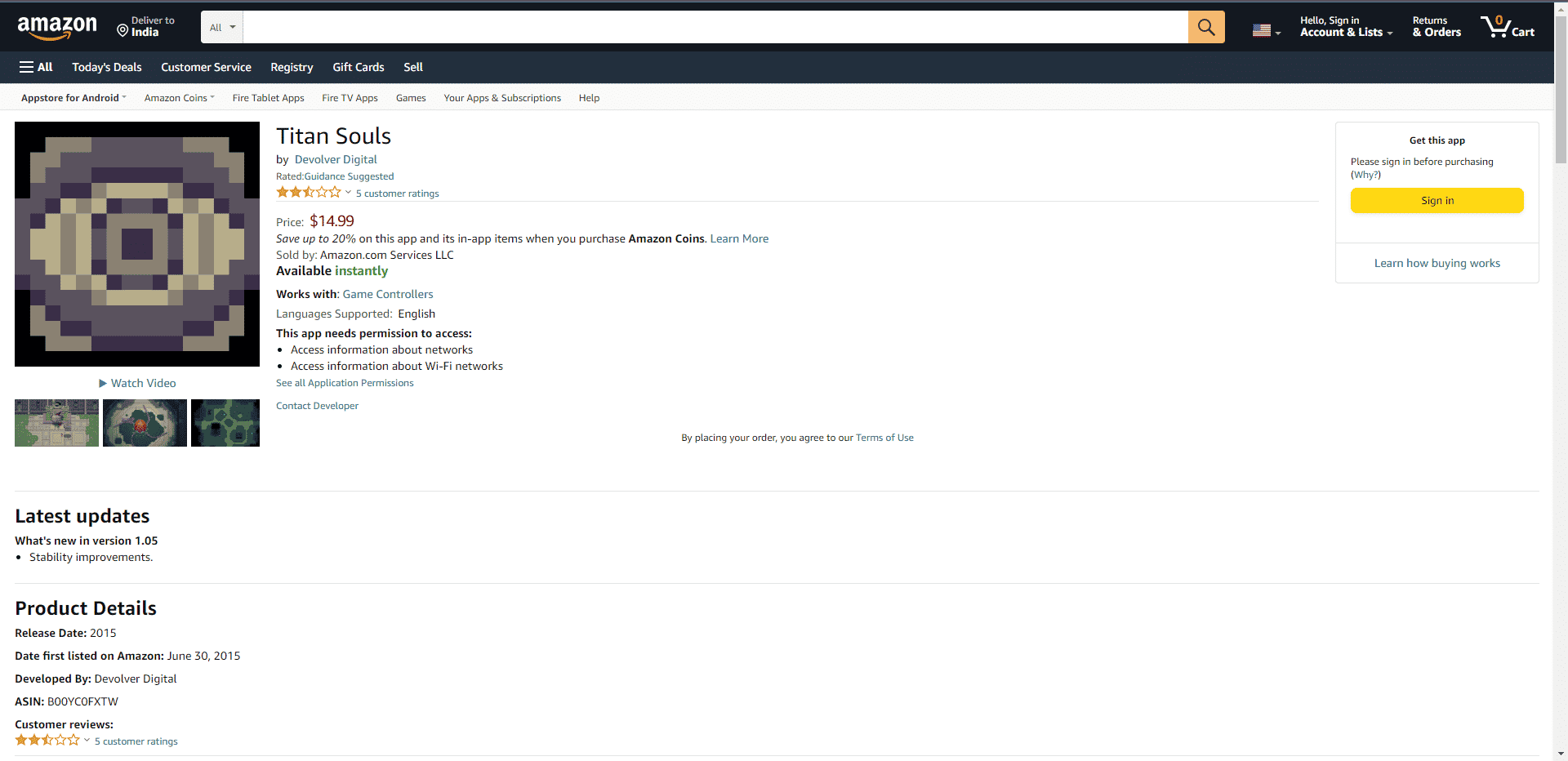Viewport: 1568px width, 761px height.
Task: Click the vertical page scrollbar
Action: pyautogui.click(x=1561, y=90)
